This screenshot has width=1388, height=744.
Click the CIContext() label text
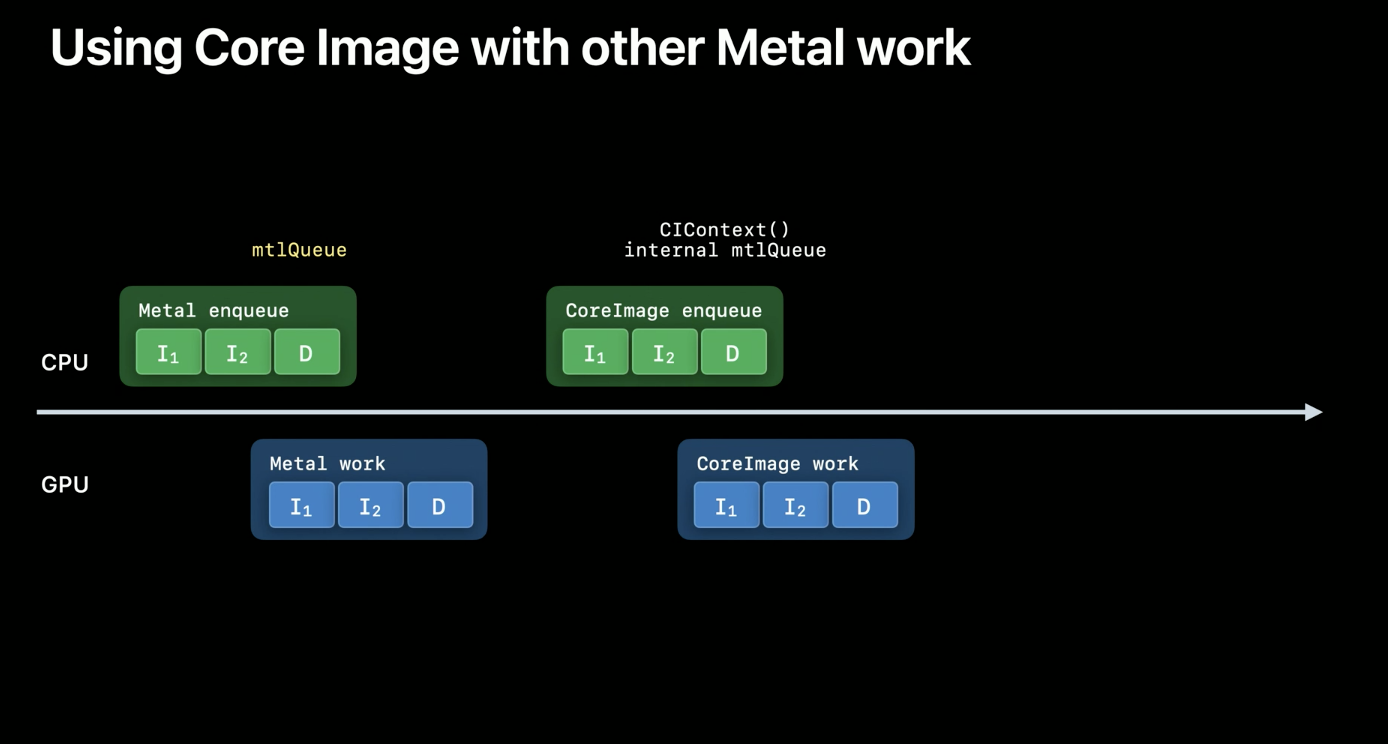725,230
